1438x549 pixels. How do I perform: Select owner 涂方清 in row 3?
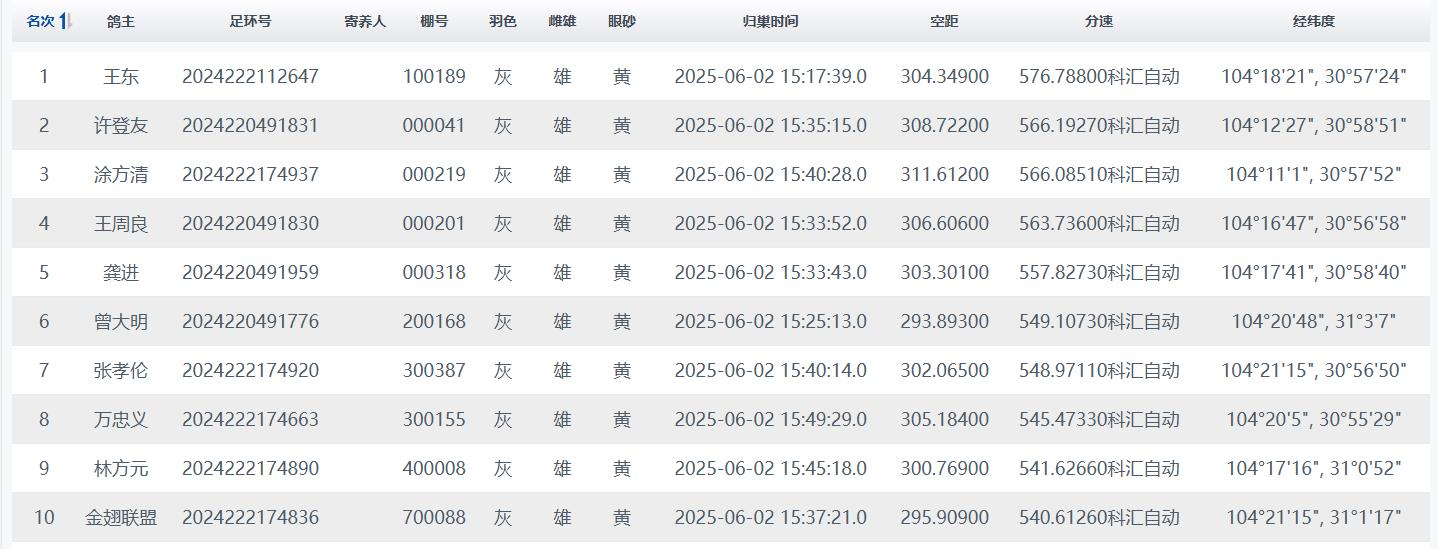pos(121,175)
